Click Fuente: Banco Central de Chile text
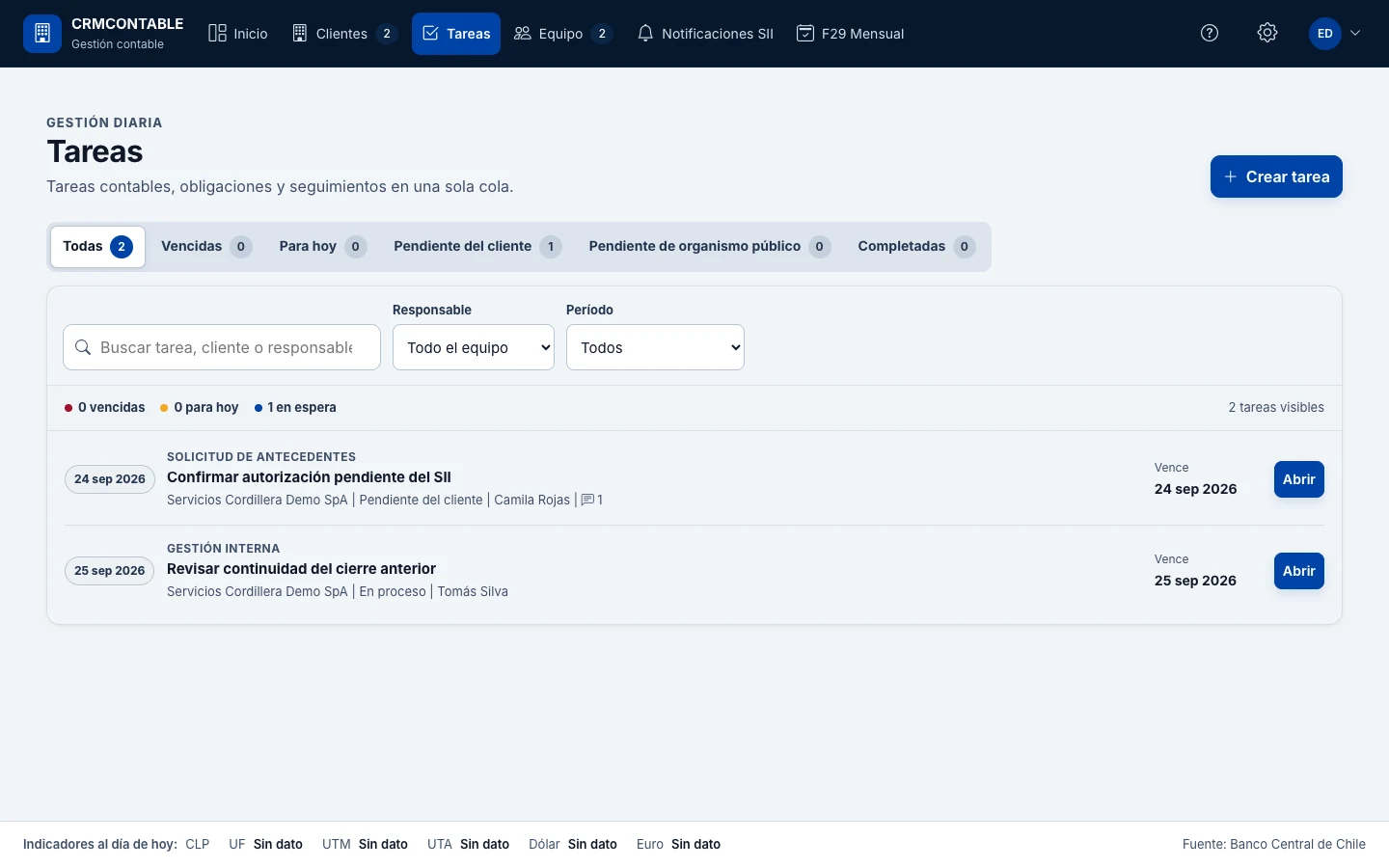This screenshot has height=868, width=1389. [x=1274, y=844]
